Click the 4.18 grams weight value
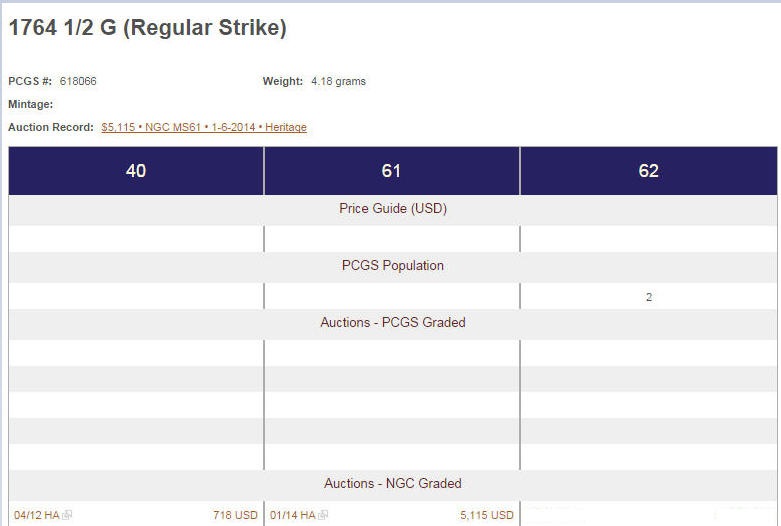 [338, 81]
